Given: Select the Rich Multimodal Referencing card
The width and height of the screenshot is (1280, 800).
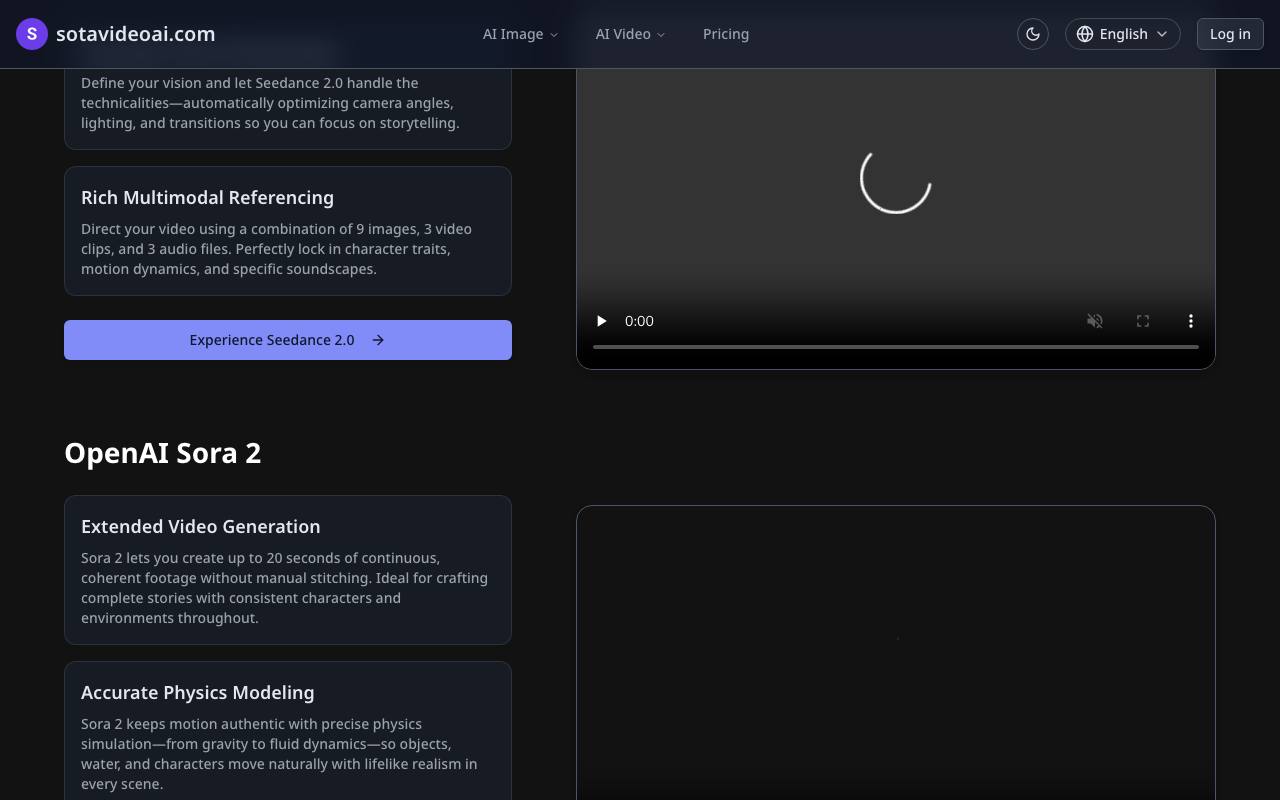Looking at the screenshot, I should tap(288, 231).
